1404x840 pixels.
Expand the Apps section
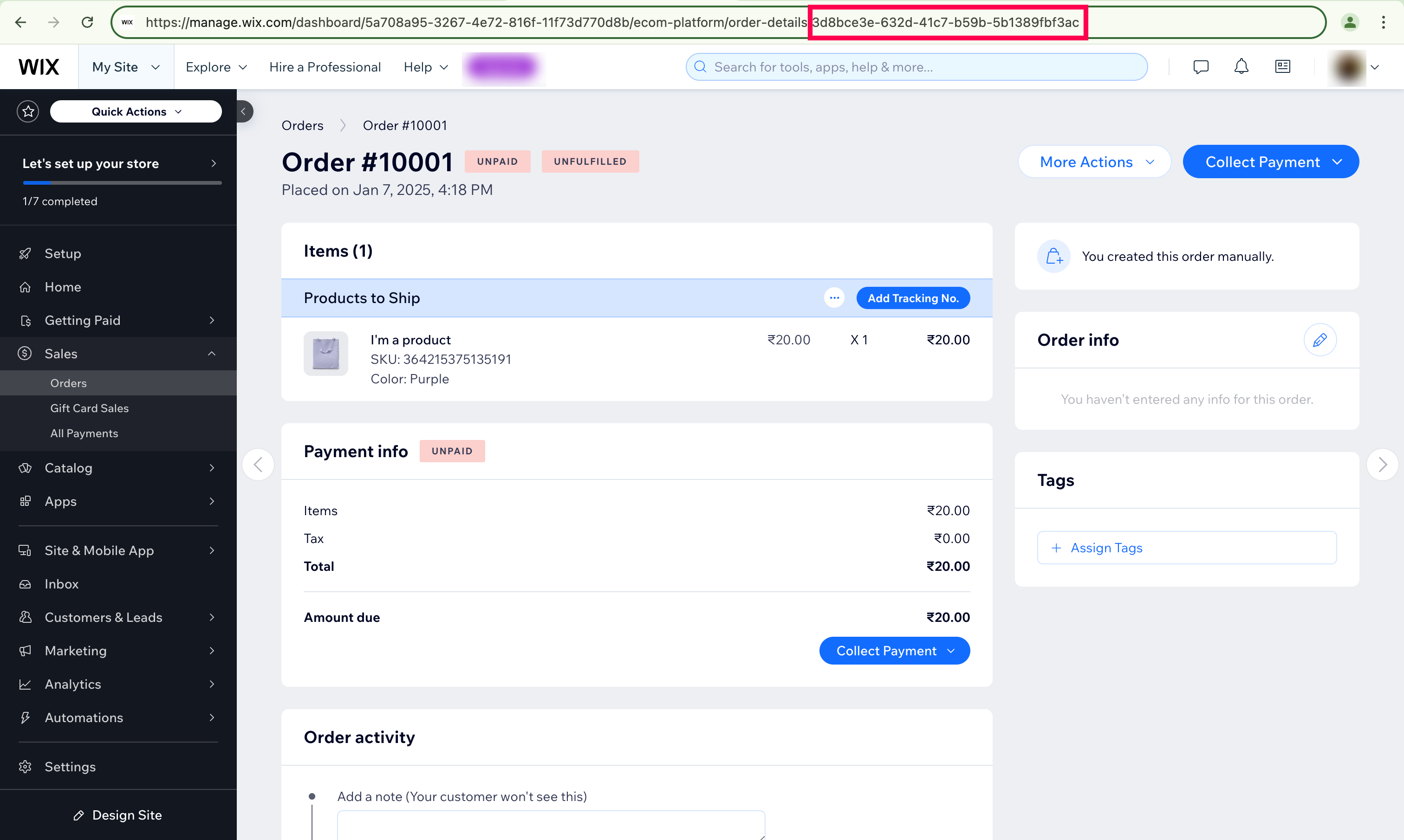[x=118, y=502]
